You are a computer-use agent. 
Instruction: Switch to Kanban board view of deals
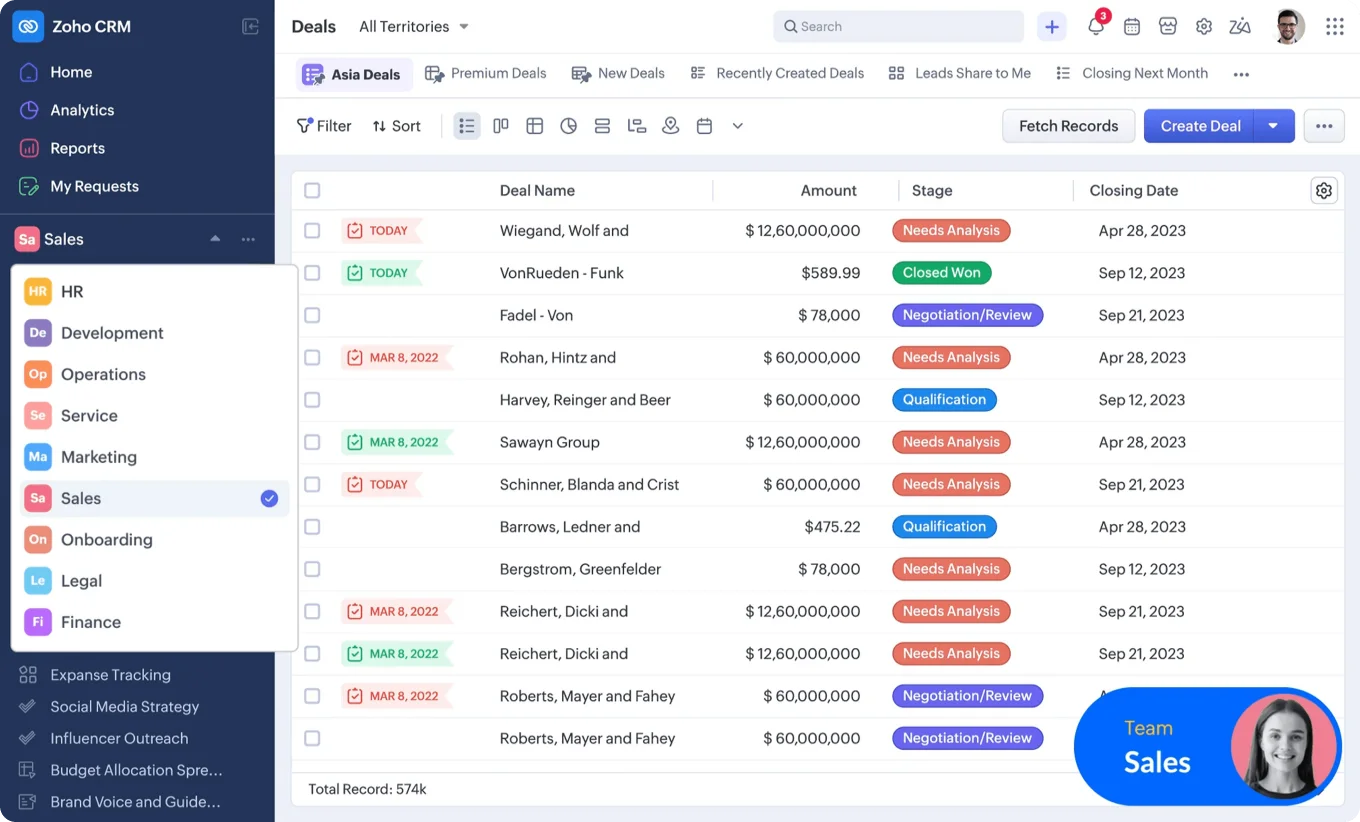pyautogui.click(x=500, y=125)
